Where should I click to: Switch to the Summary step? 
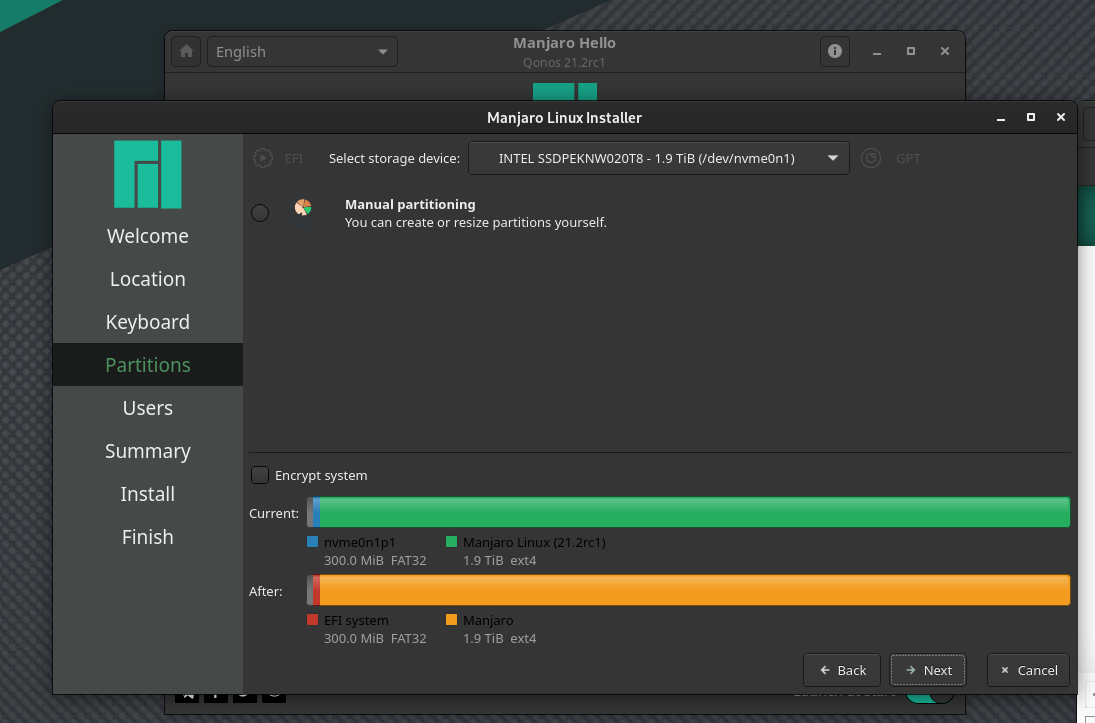point(147,451)
